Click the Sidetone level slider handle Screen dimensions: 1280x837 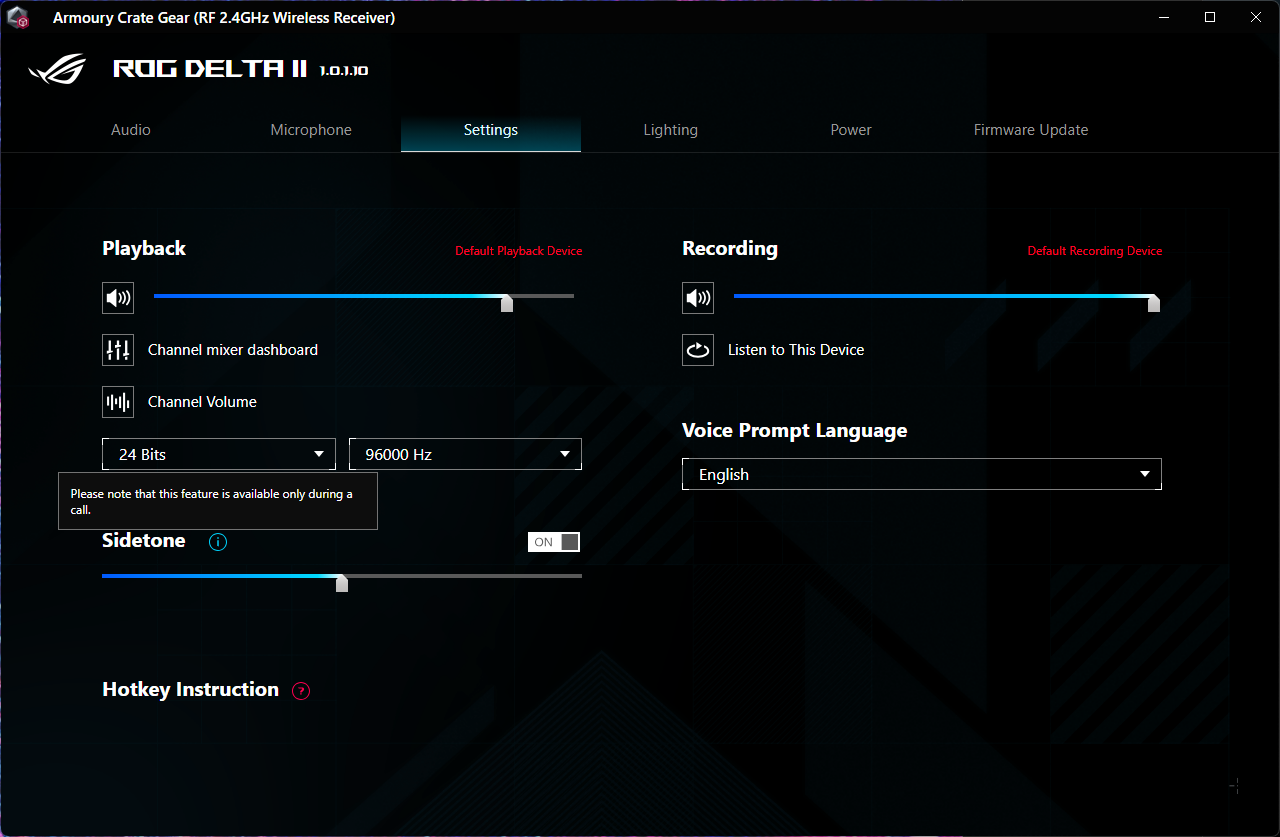(x=342, y=582)
